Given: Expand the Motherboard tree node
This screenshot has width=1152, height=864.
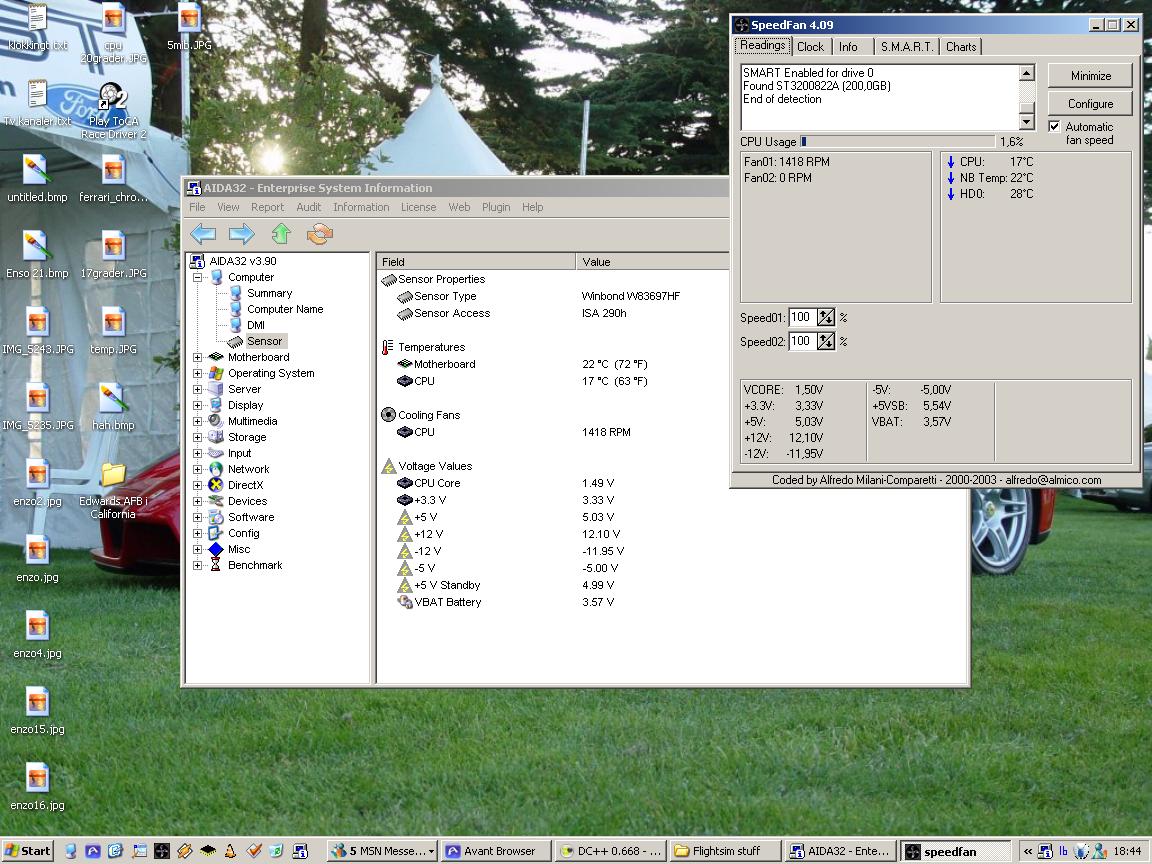Looking at the screenshot, I should coord(197,358).
